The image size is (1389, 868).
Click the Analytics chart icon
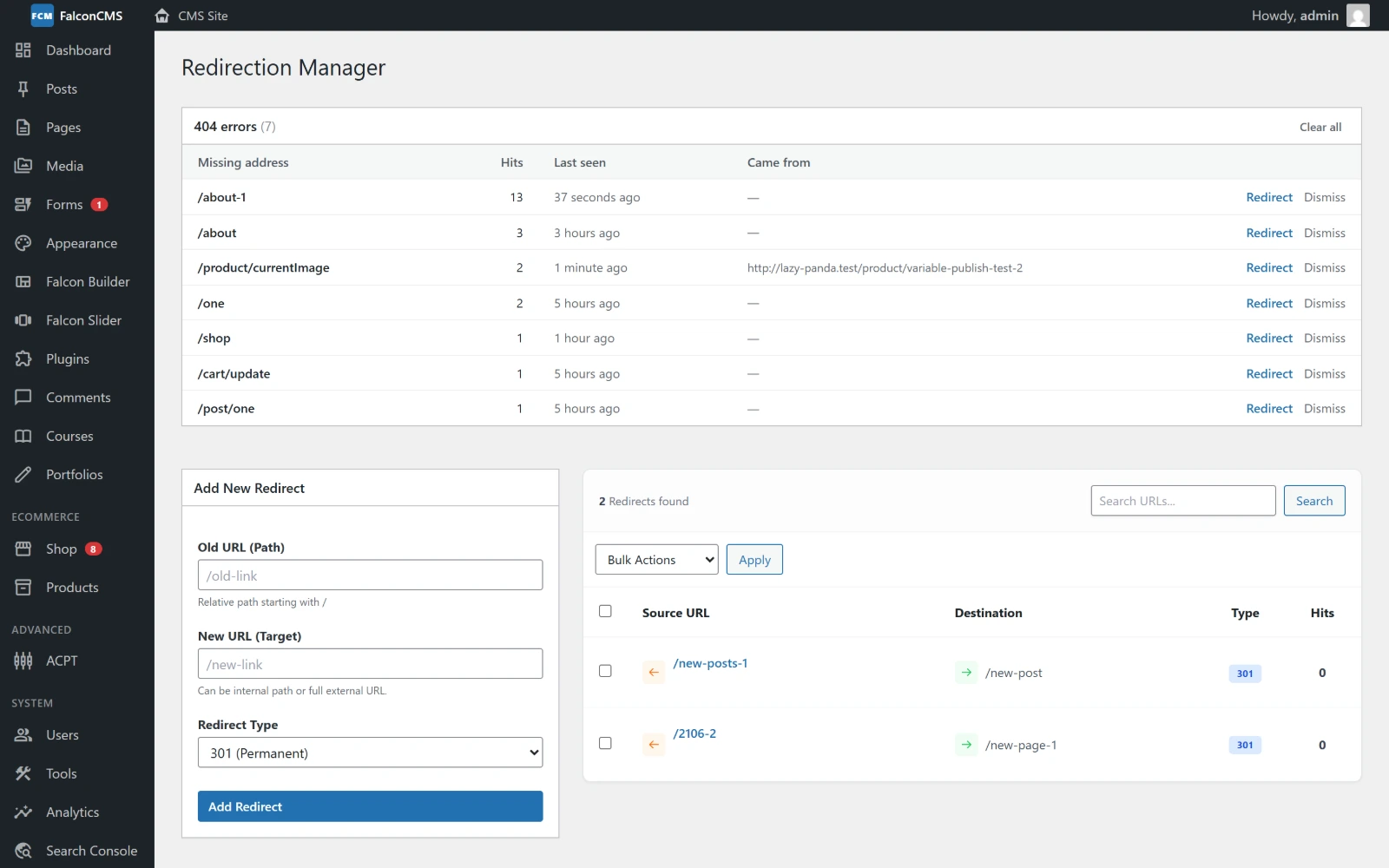pos(23,812)
